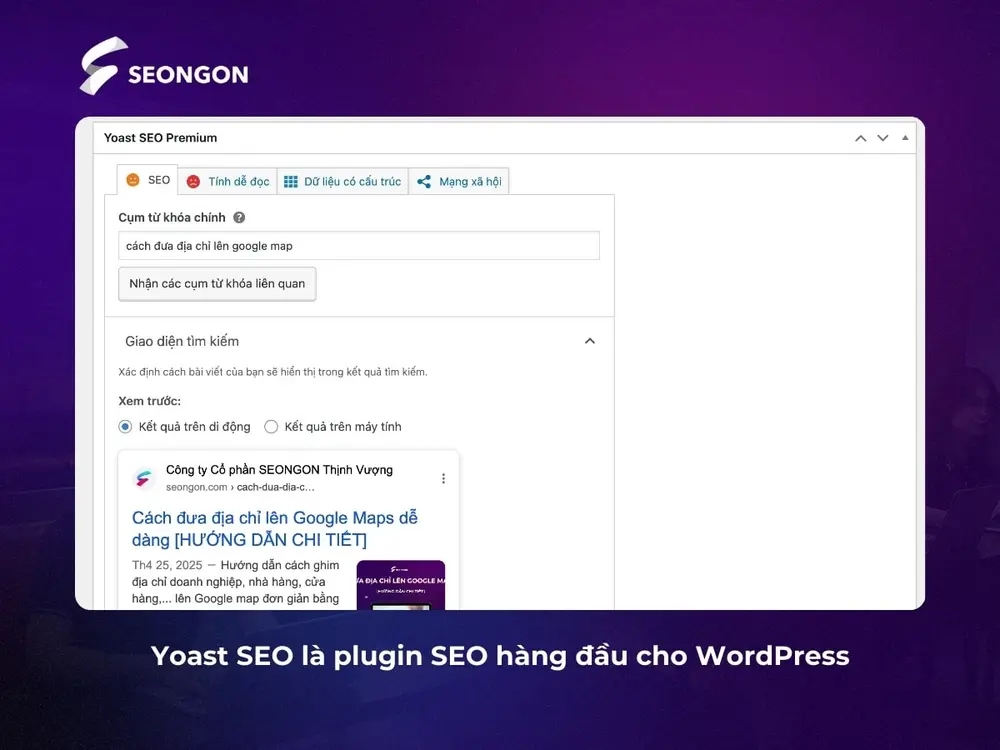1000x750 pixels.
Task: Click the SEONGON logo at top
Action: (164, 66)
